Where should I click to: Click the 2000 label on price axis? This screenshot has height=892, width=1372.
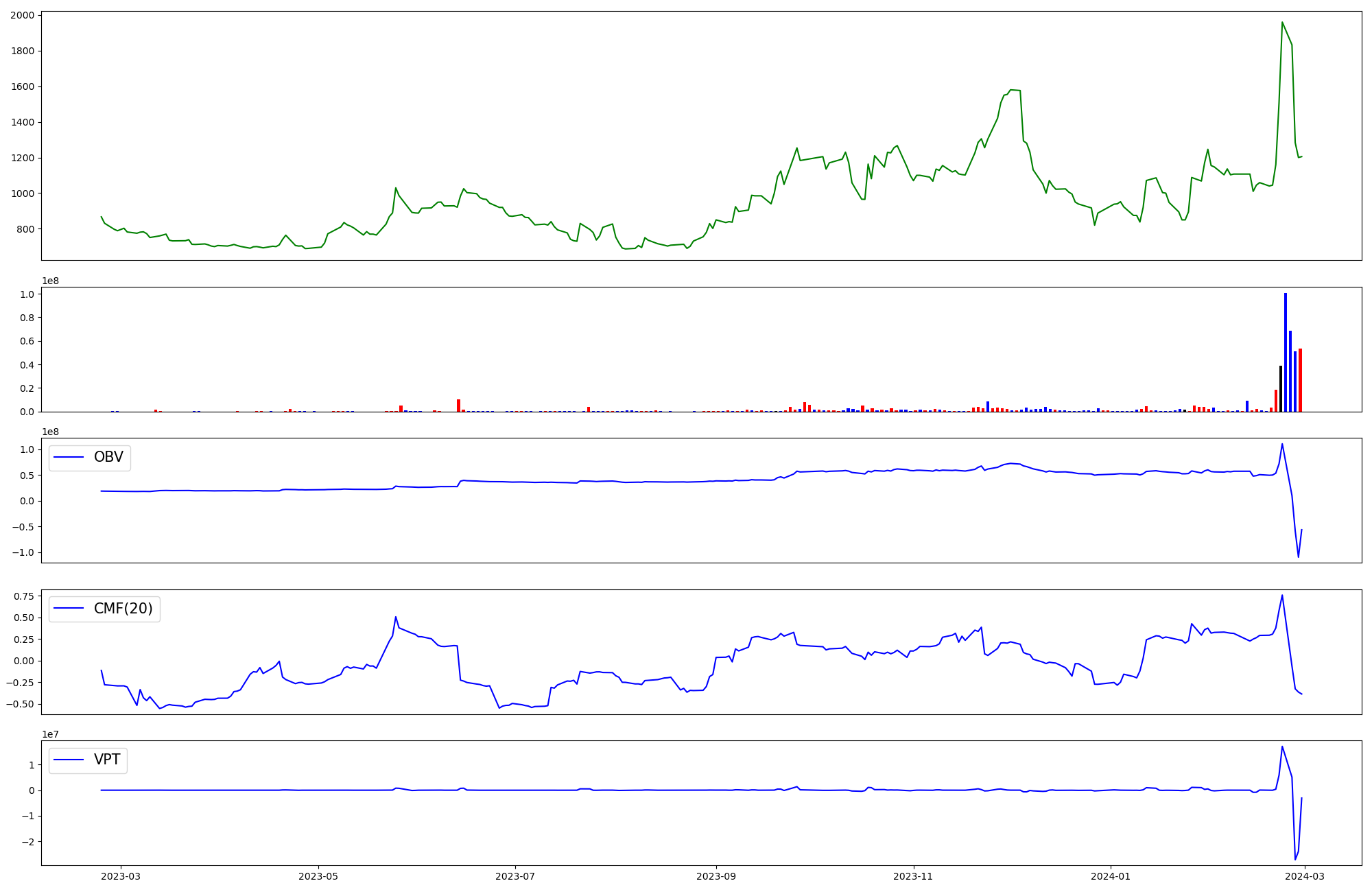22,16
